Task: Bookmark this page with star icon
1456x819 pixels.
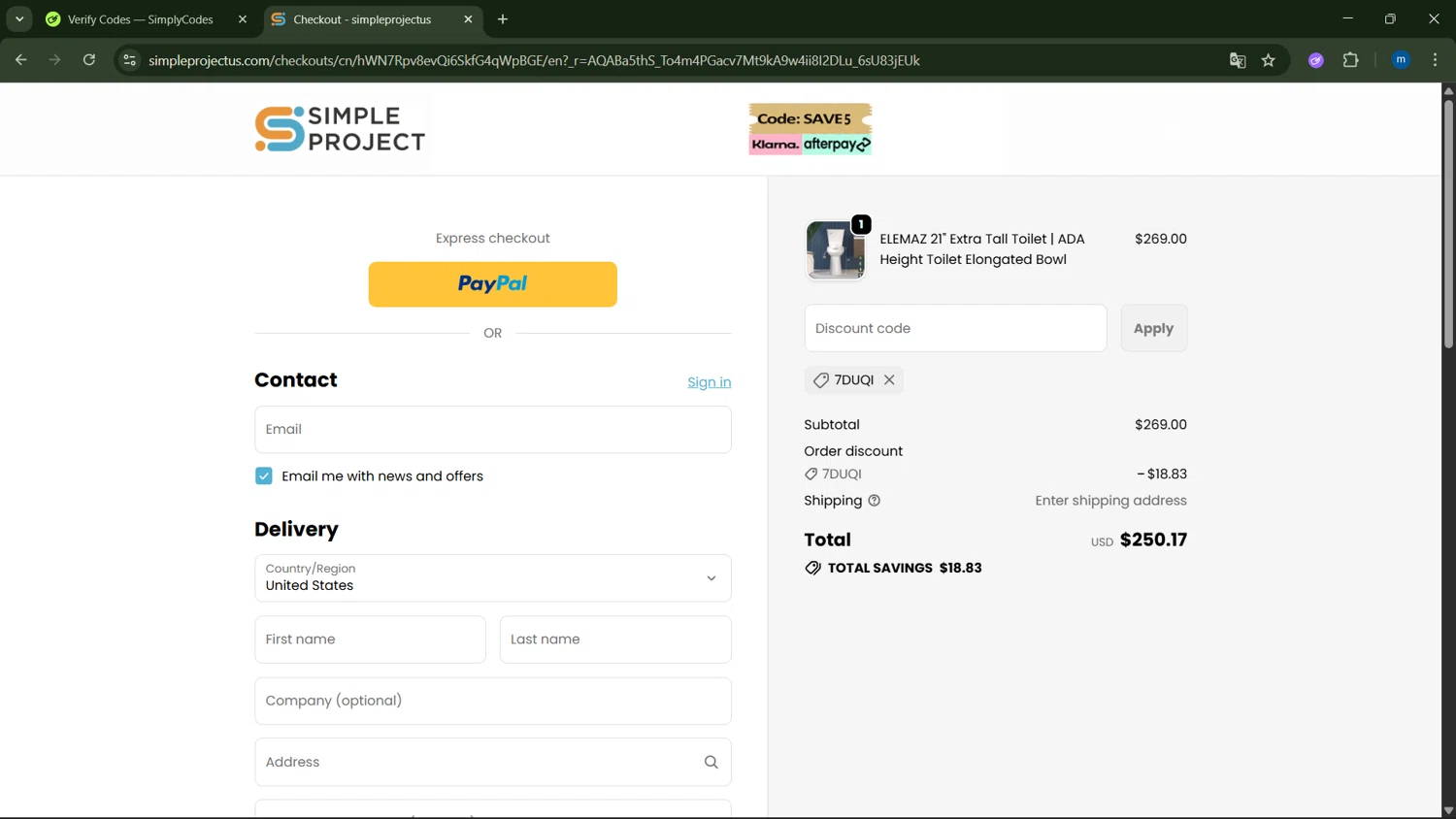Action: coord(1269,60)
